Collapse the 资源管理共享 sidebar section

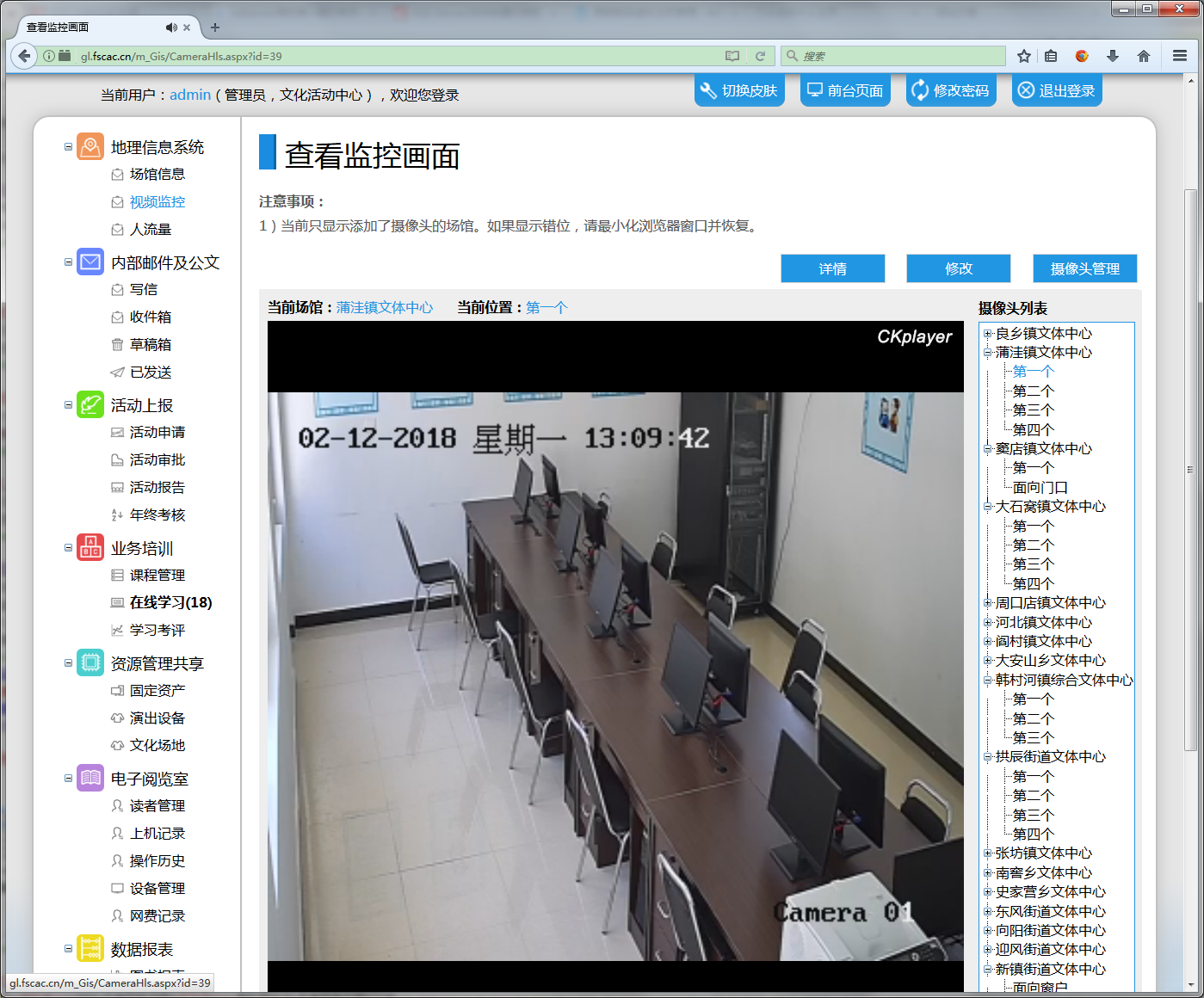(68, 663)
